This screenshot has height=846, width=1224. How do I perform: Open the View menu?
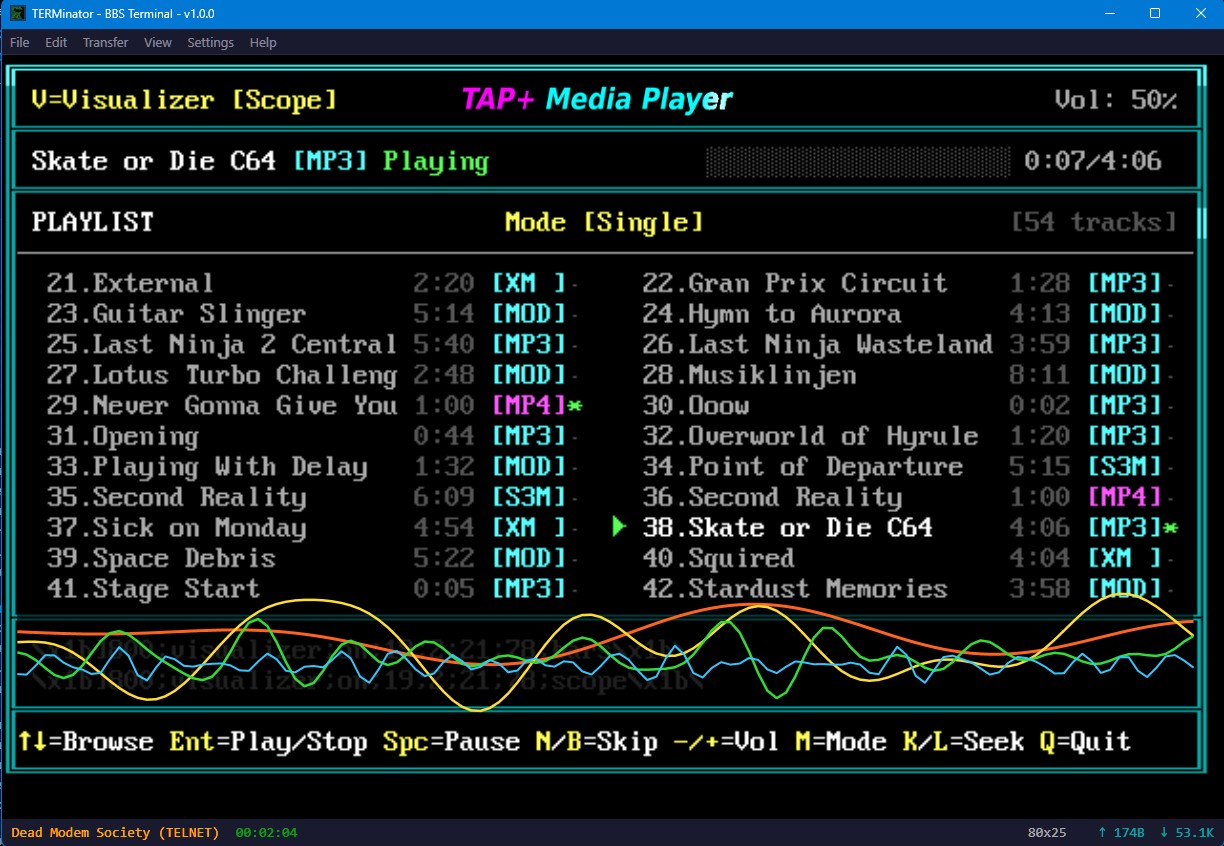click(157, 42)
